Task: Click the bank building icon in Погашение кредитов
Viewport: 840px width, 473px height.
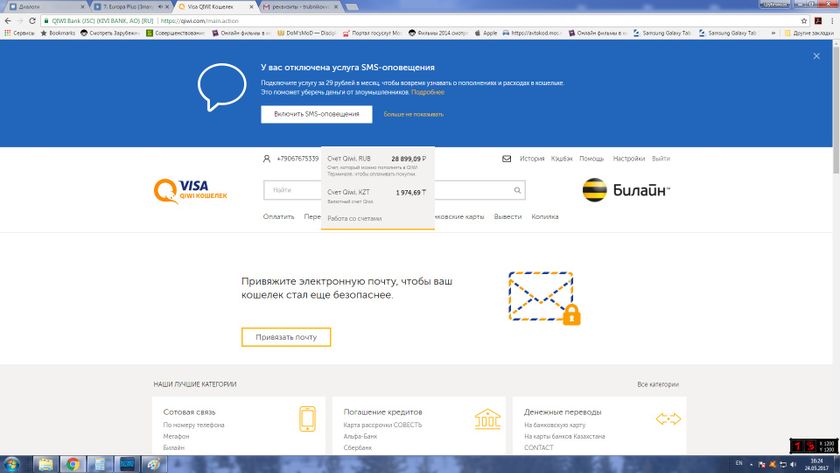Action: tap(488, 418)
